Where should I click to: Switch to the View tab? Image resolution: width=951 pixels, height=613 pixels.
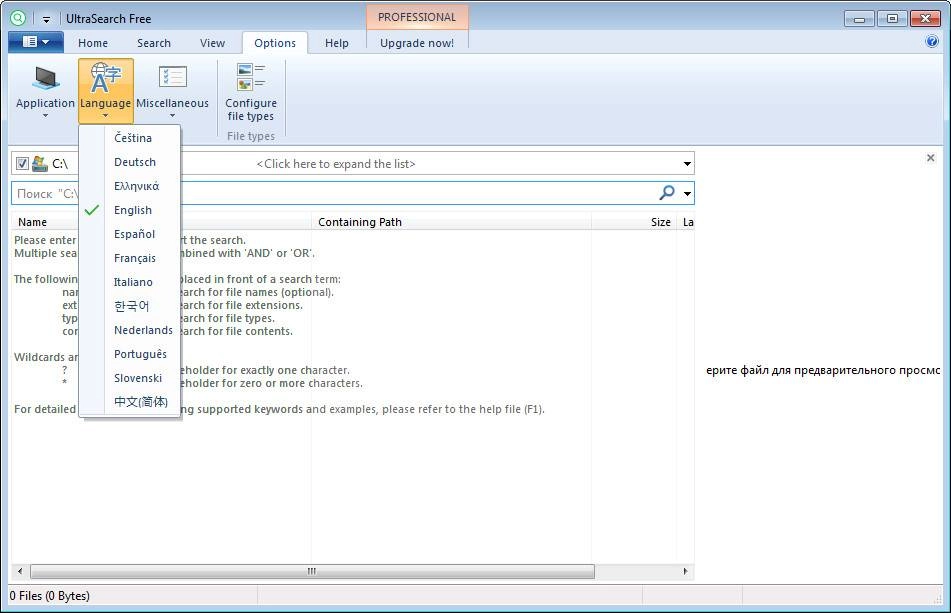pyautogui.click(x=212, y=43)
